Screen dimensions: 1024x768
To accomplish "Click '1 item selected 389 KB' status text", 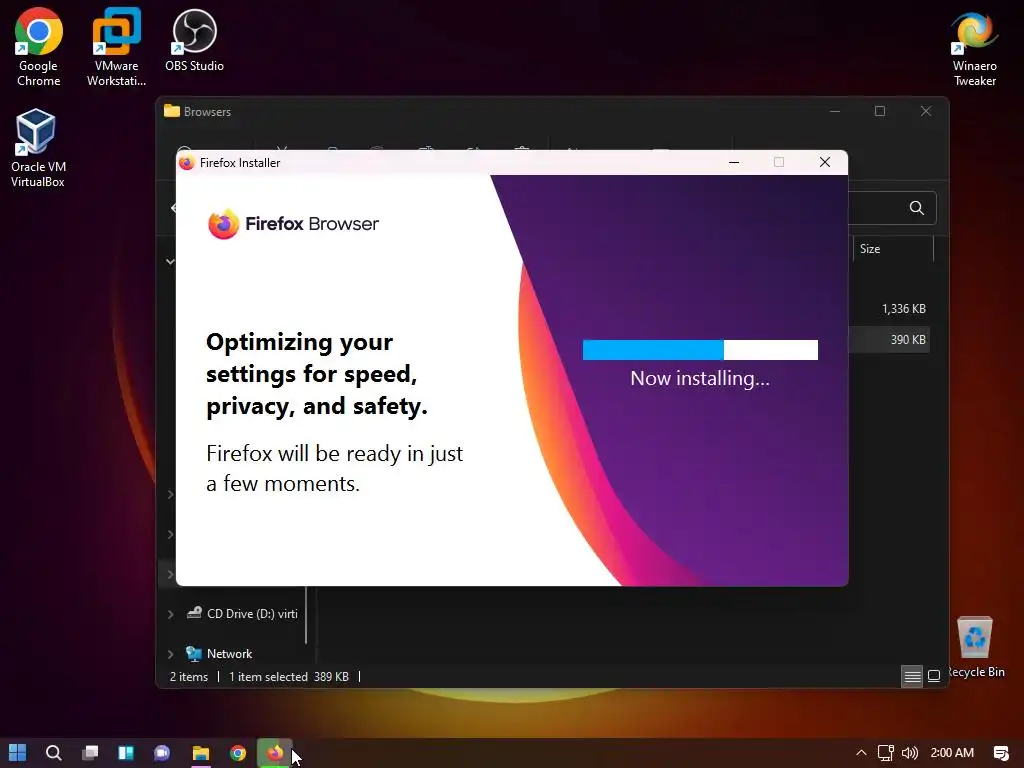I will (289, 677).
